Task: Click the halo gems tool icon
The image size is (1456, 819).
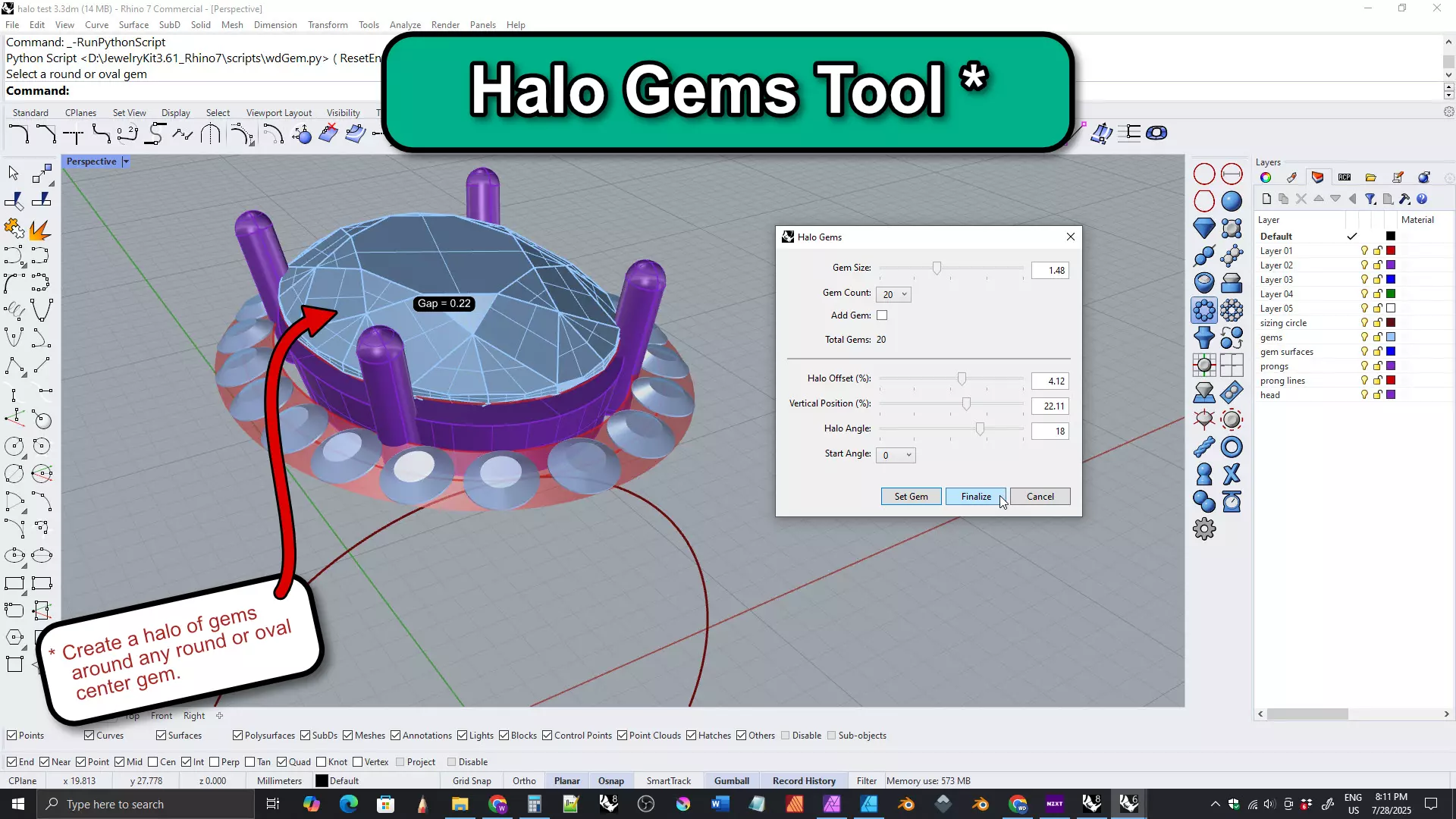Action: [x=1204, y=310]
